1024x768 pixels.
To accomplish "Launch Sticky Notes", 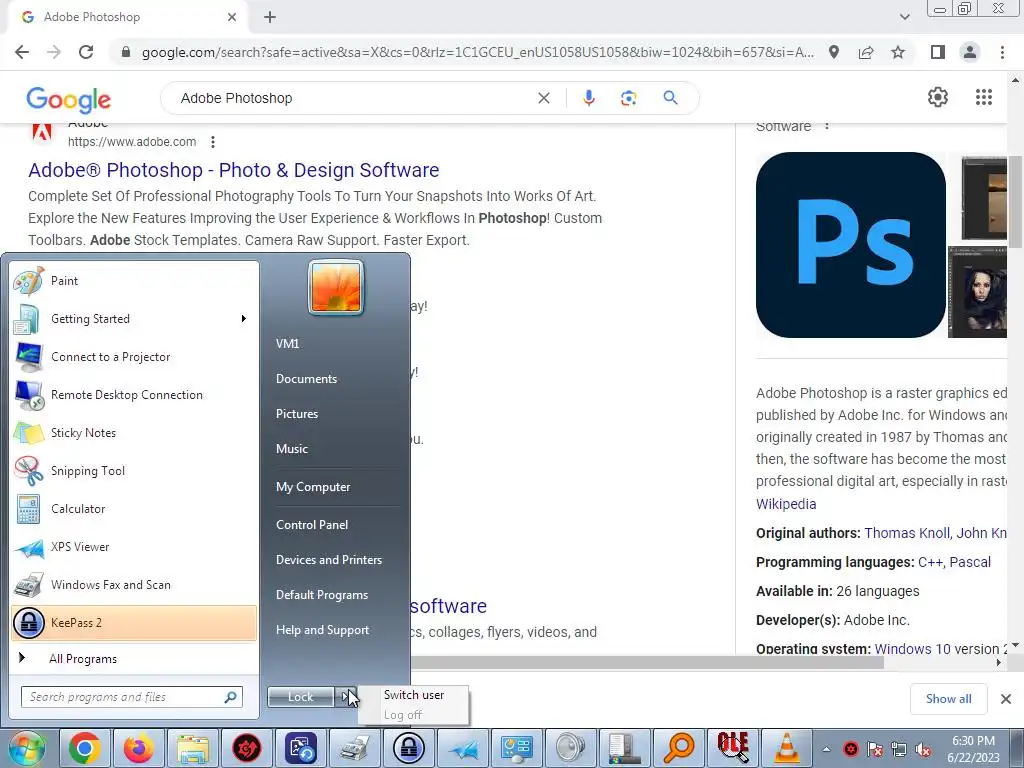I will pyautogui.click(x=134, y=432).
